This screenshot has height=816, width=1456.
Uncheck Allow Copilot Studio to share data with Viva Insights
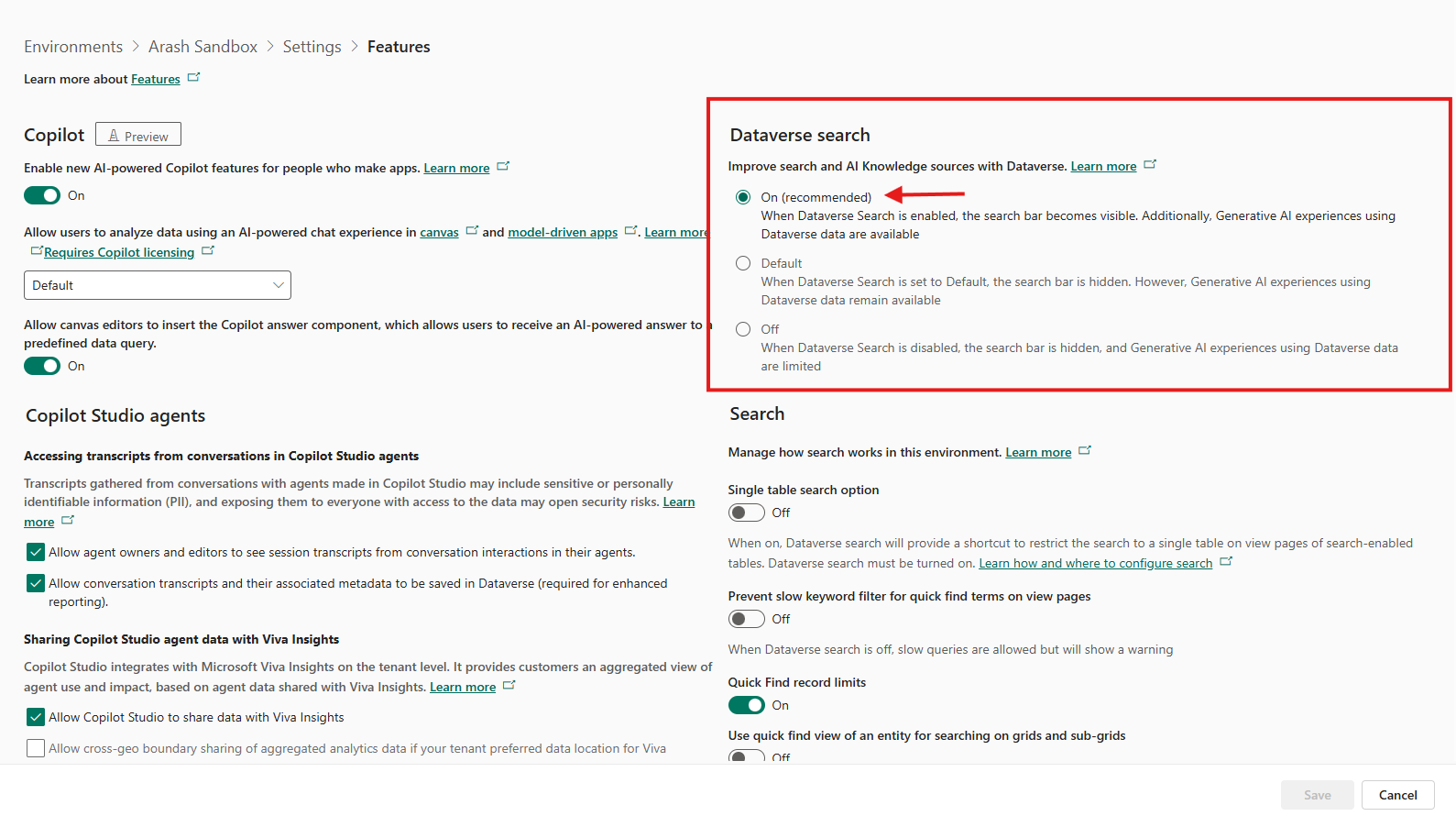(36, 717)
